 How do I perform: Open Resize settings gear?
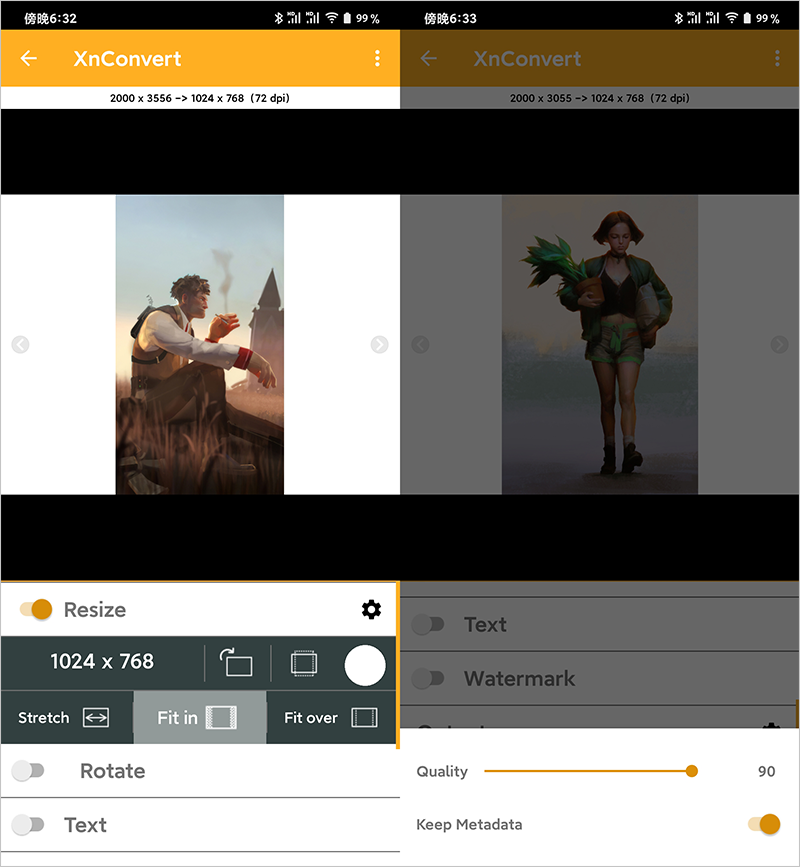[371, 609]
